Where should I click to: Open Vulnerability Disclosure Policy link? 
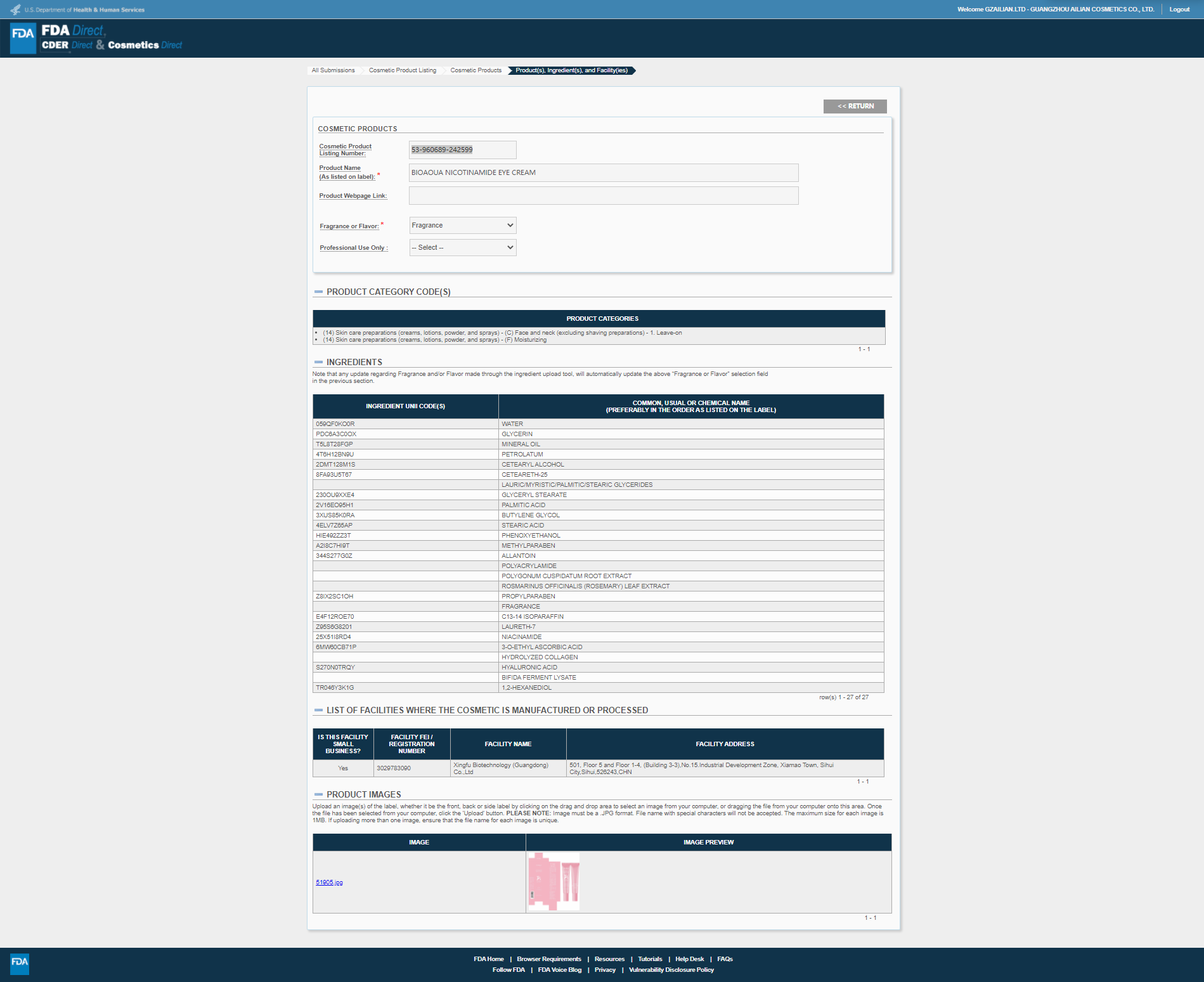671,970
